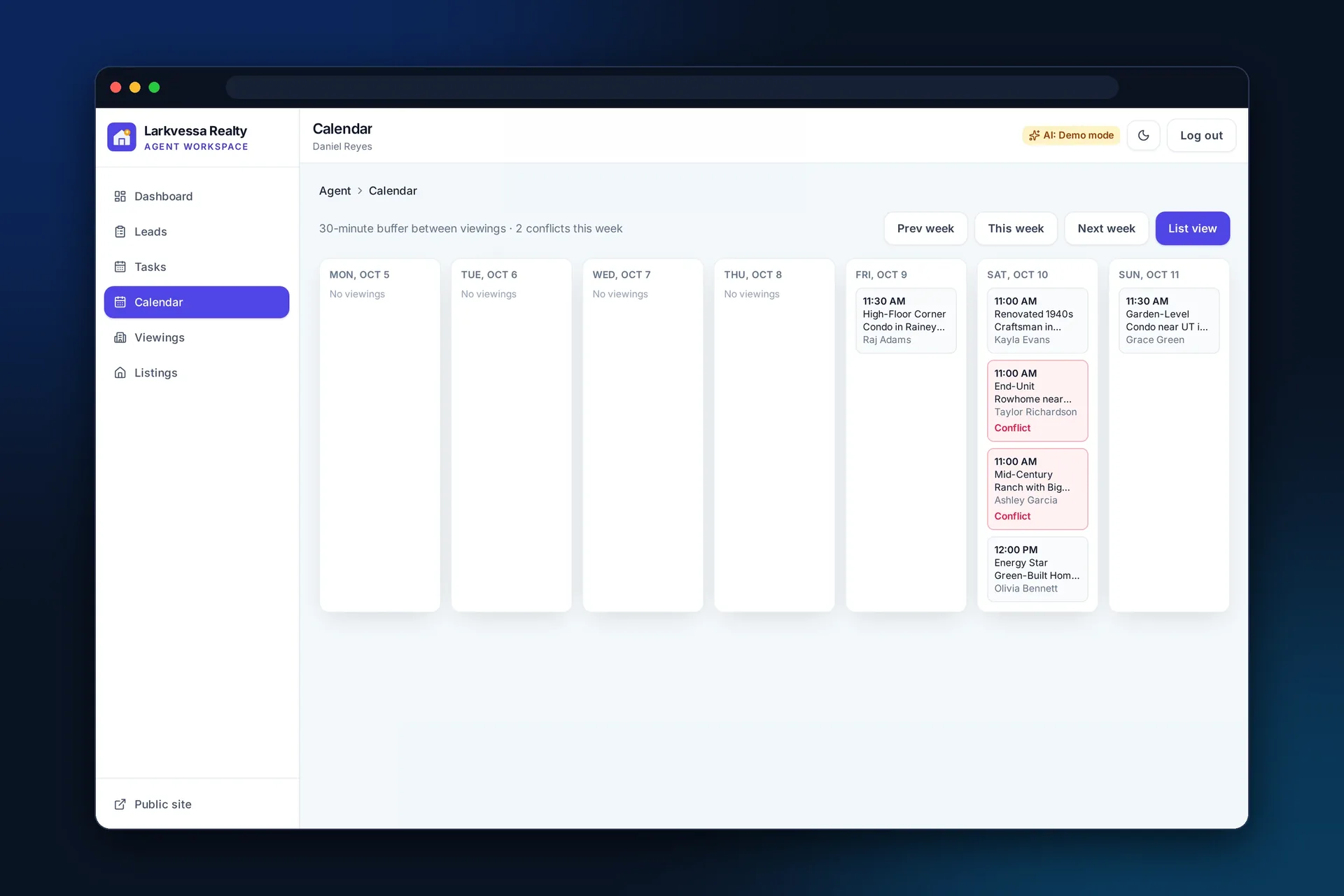Log out of the workspace
The width and height of the screenshot is (1344, 896).
(1201, 136)
